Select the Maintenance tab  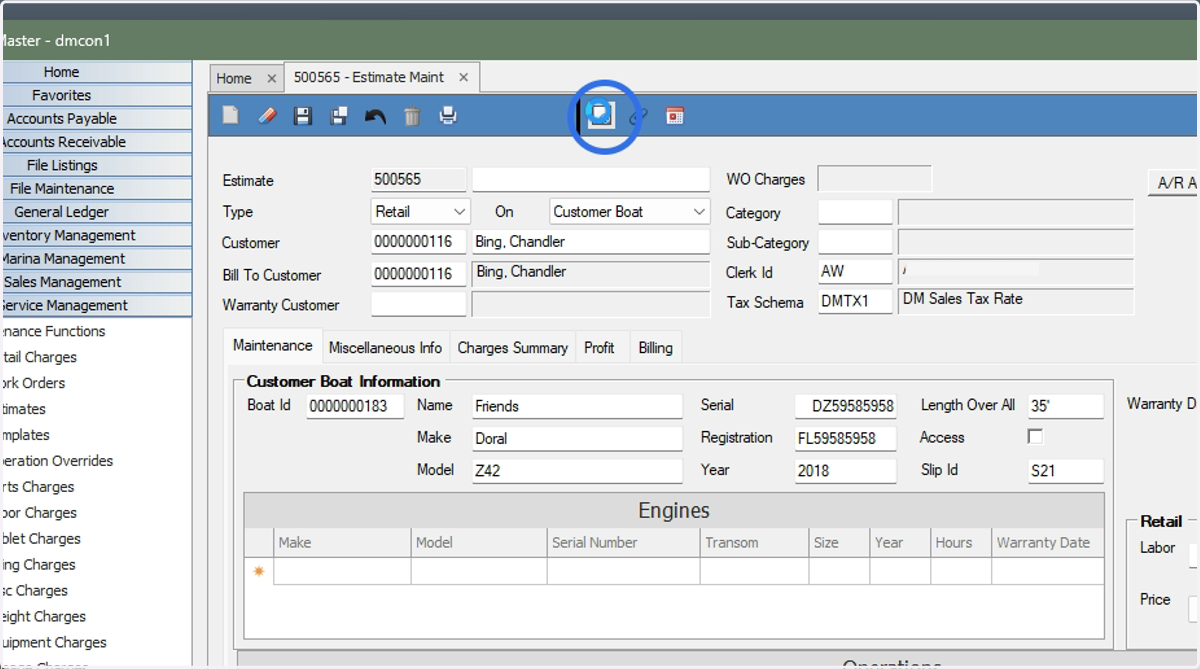point(272,345)
